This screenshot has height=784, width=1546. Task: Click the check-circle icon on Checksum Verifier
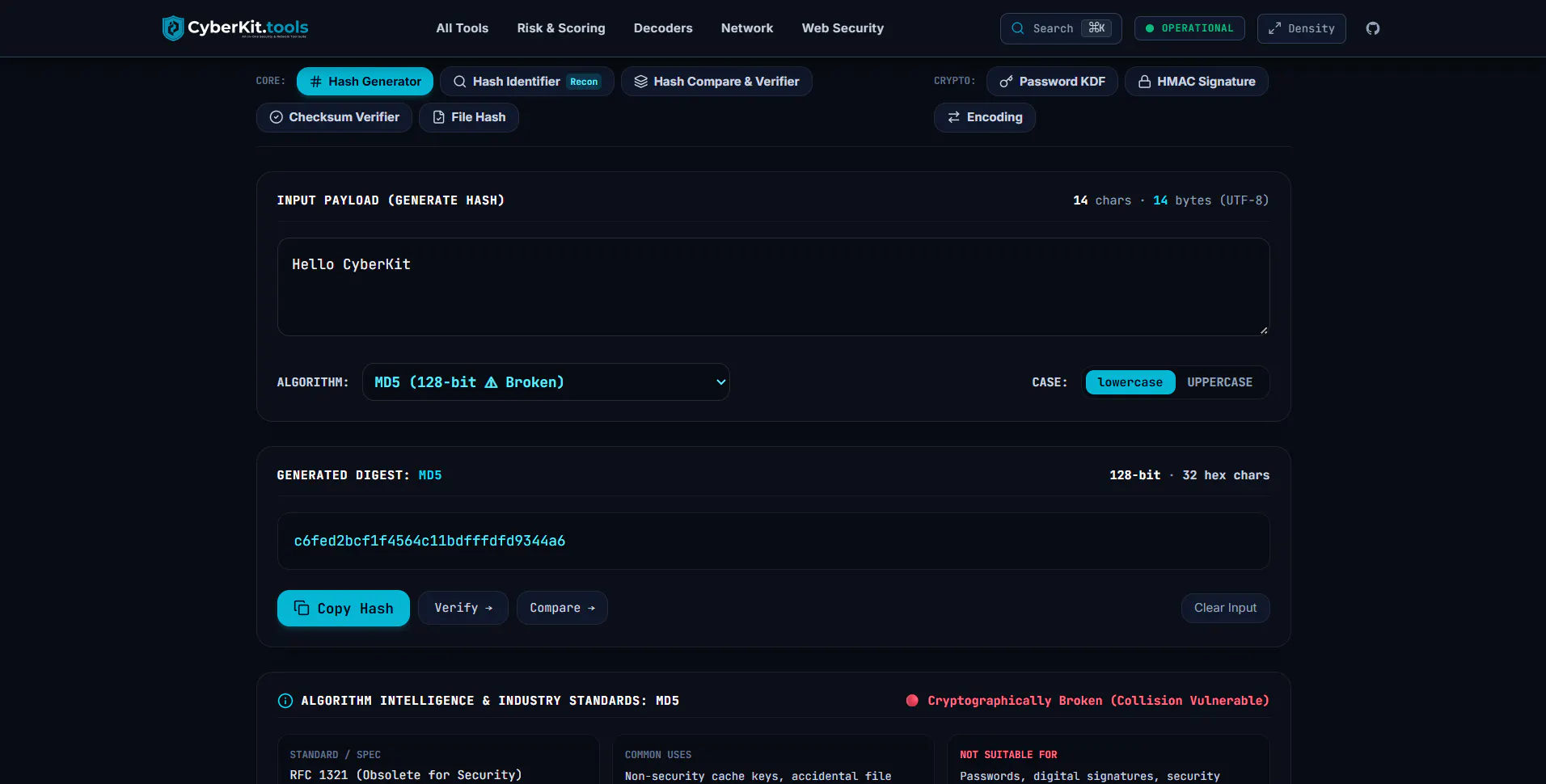coord(276,117)
